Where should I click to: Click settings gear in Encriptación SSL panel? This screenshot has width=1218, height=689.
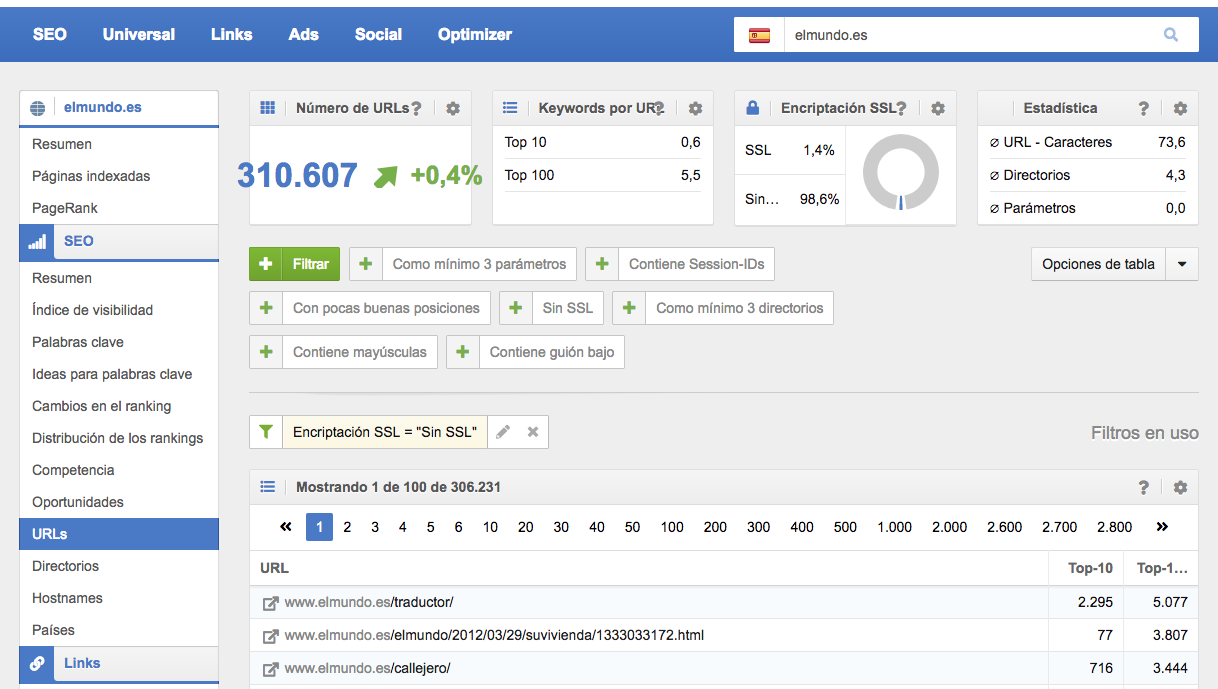click(x=937, y=108)
